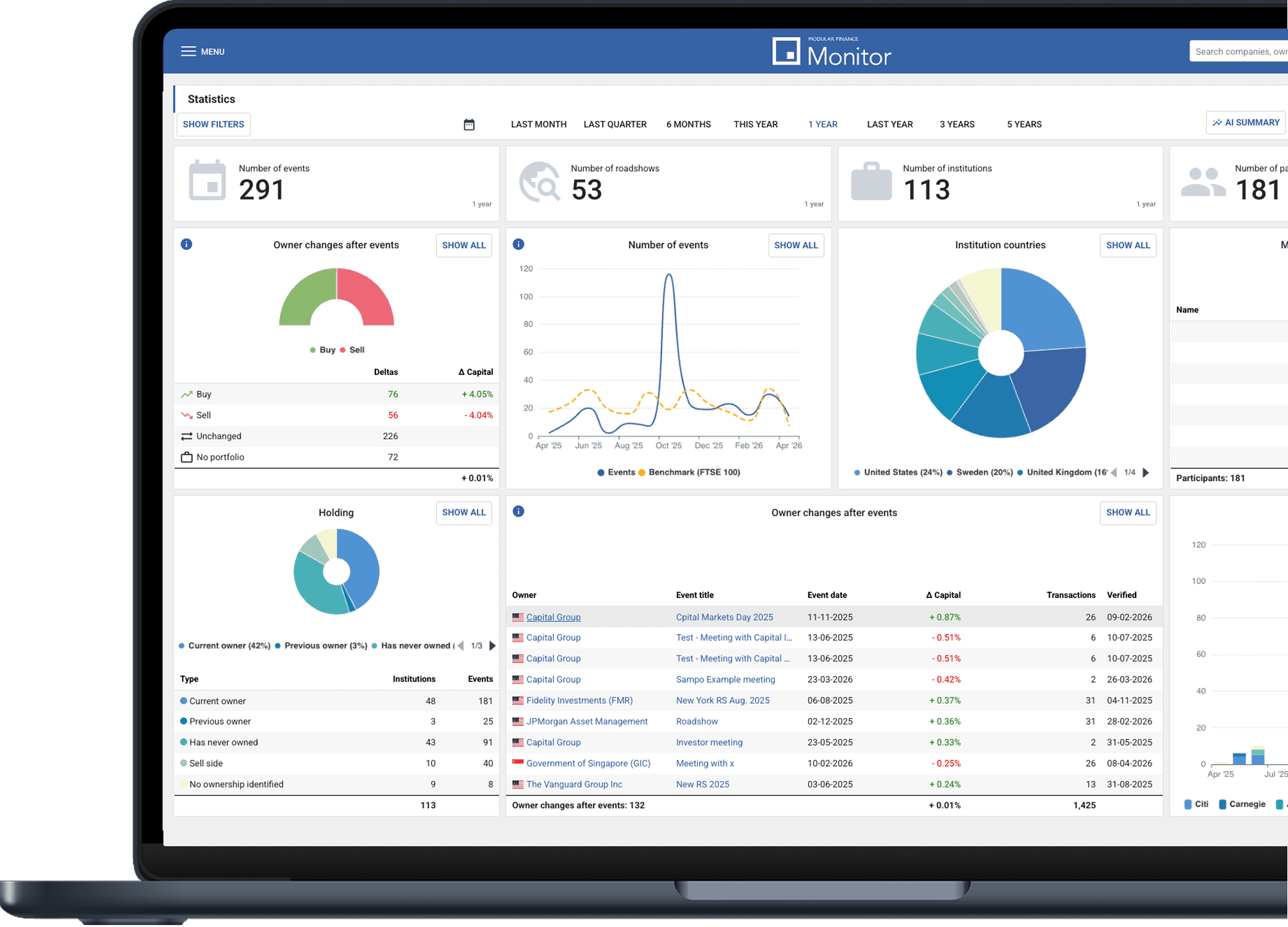Viewport: 1288px width, 927px height.
Task: Click SHOW ALL on Owner changes donut card
Action: point(464,246)
